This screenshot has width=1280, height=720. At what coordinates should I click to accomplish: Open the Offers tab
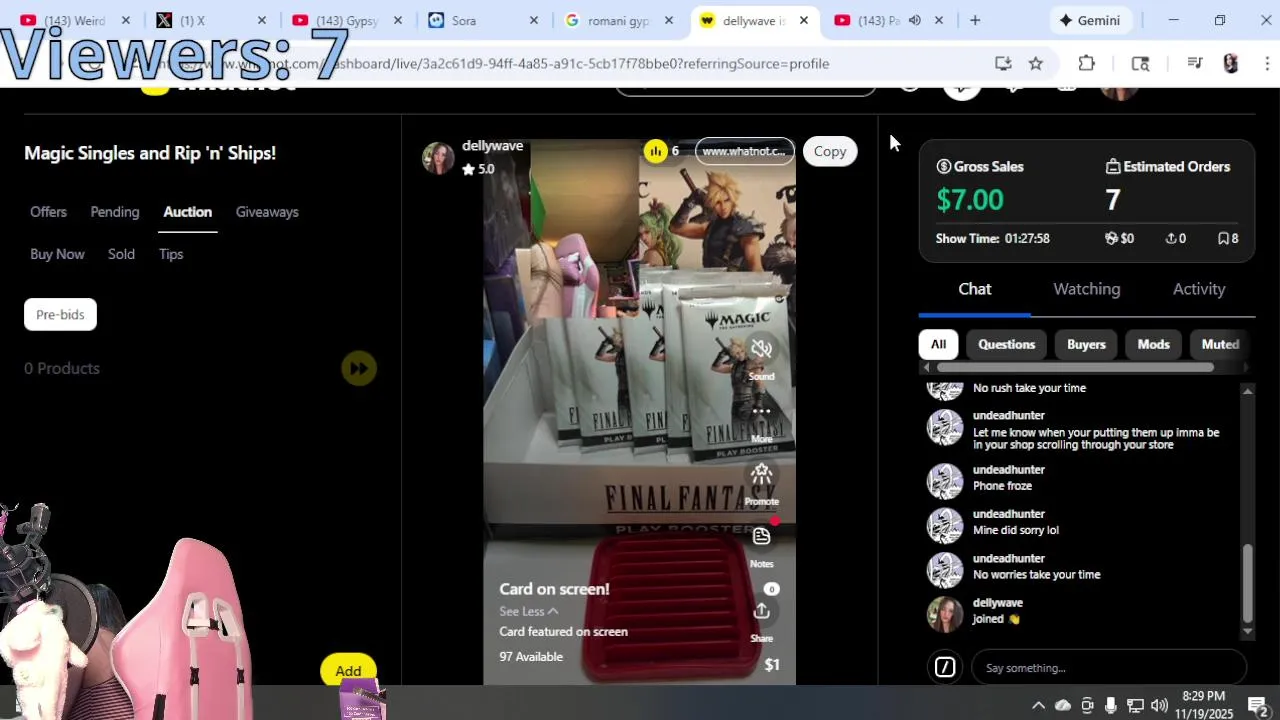[48, 212]
